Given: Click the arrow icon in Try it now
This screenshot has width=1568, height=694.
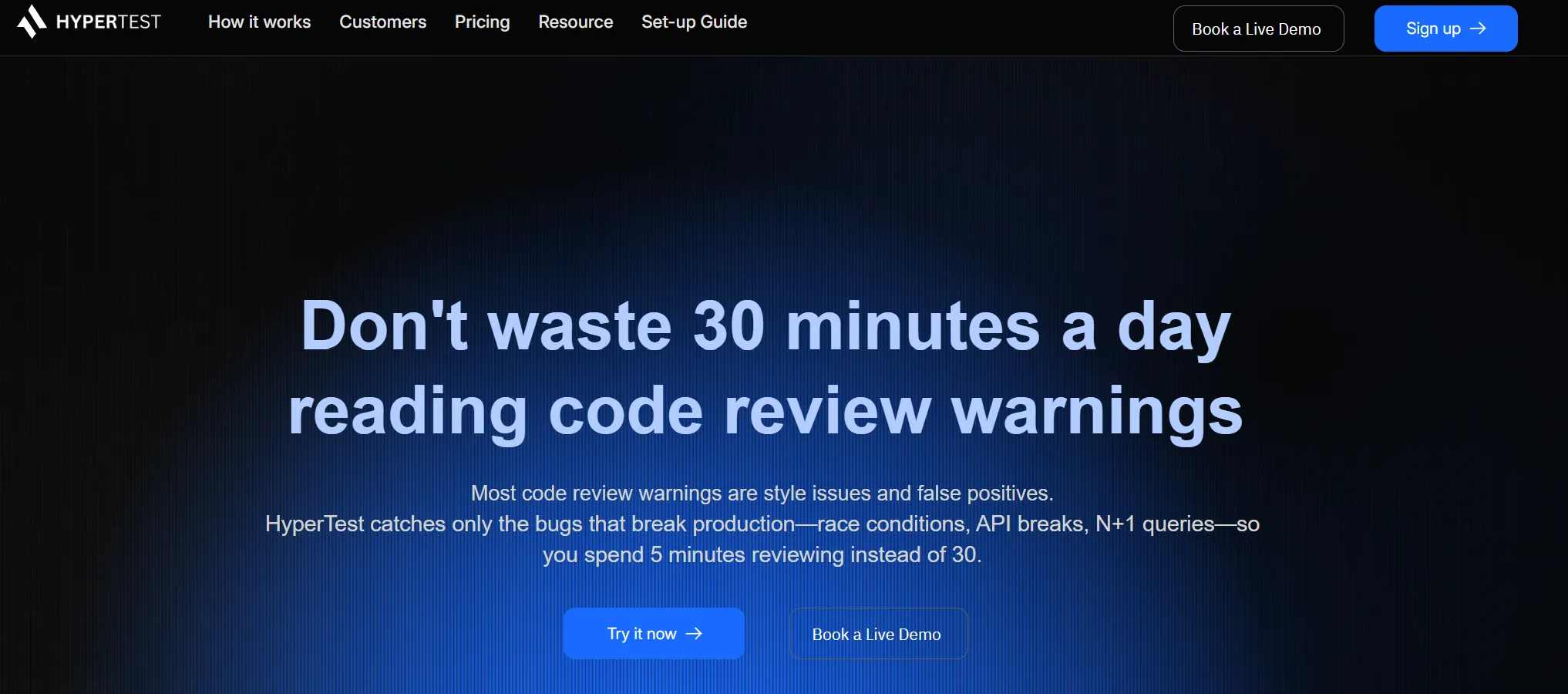Looking at the screenshot, I should click(x=694, y=633).
